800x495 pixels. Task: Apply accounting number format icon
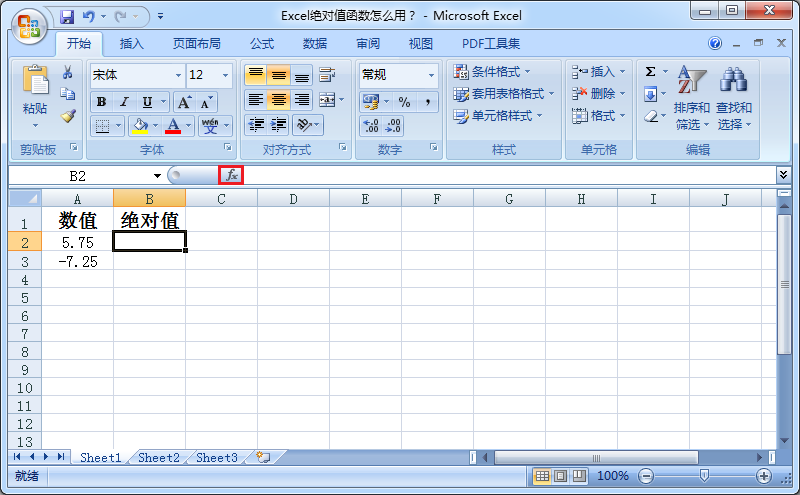click(x=371, y=102)
